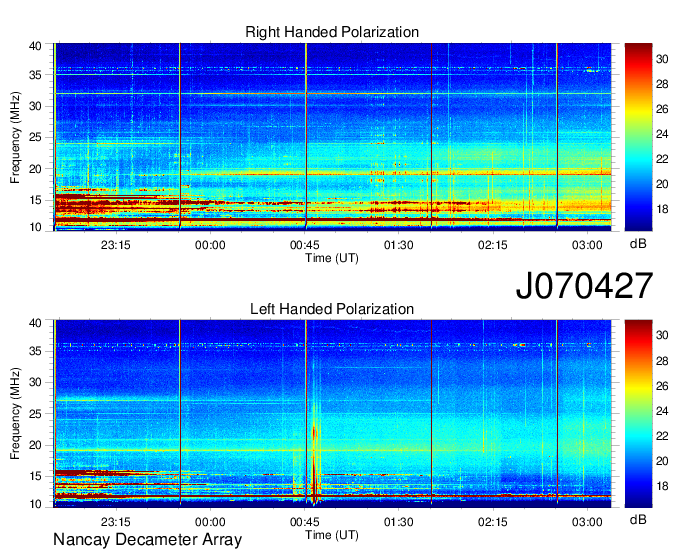Click the '20' frequency tick on bottom plot
Viewport: 680px width, 552px height.
pyautogui.click(x=35, y=445)
